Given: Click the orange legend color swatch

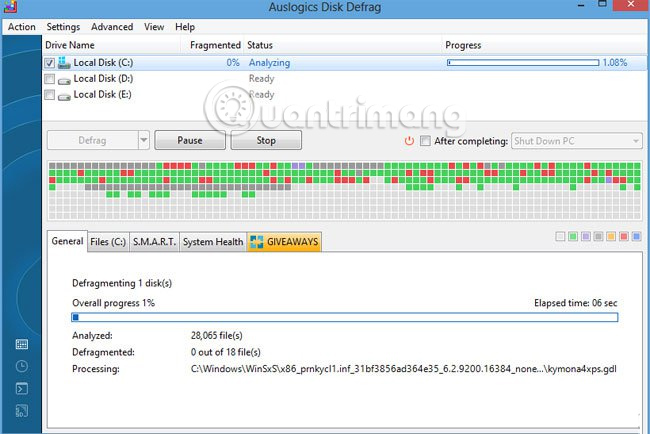Looking at the screenshot, I should [611, 237].
